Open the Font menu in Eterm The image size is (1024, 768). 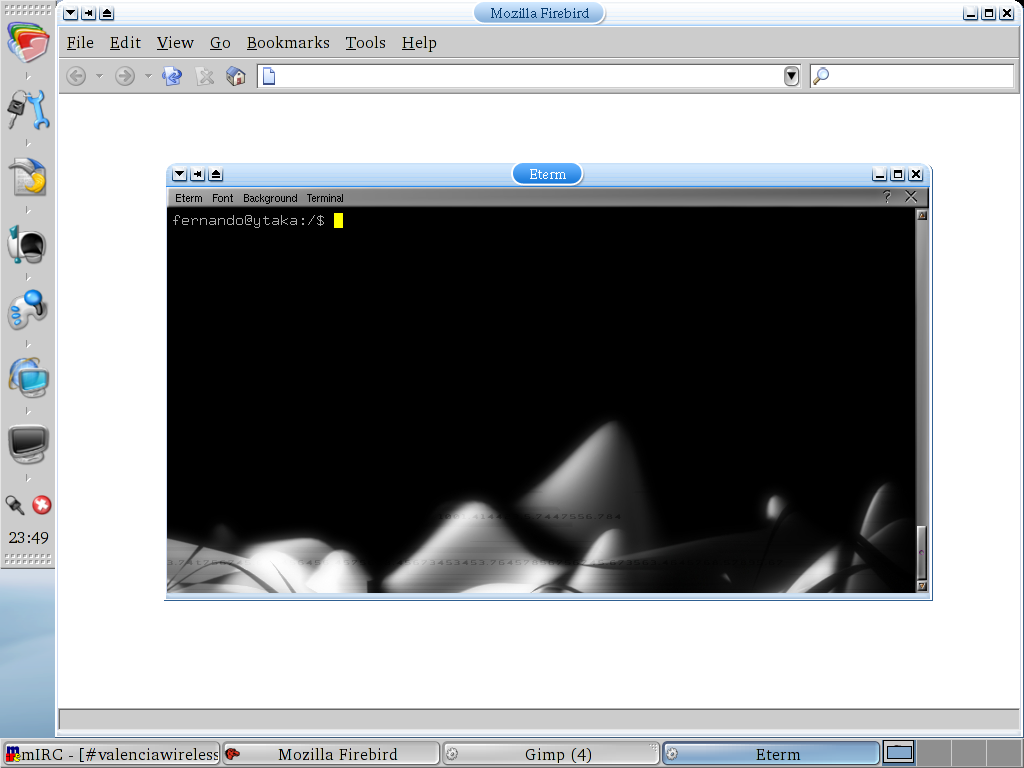(x=222, y=198)
